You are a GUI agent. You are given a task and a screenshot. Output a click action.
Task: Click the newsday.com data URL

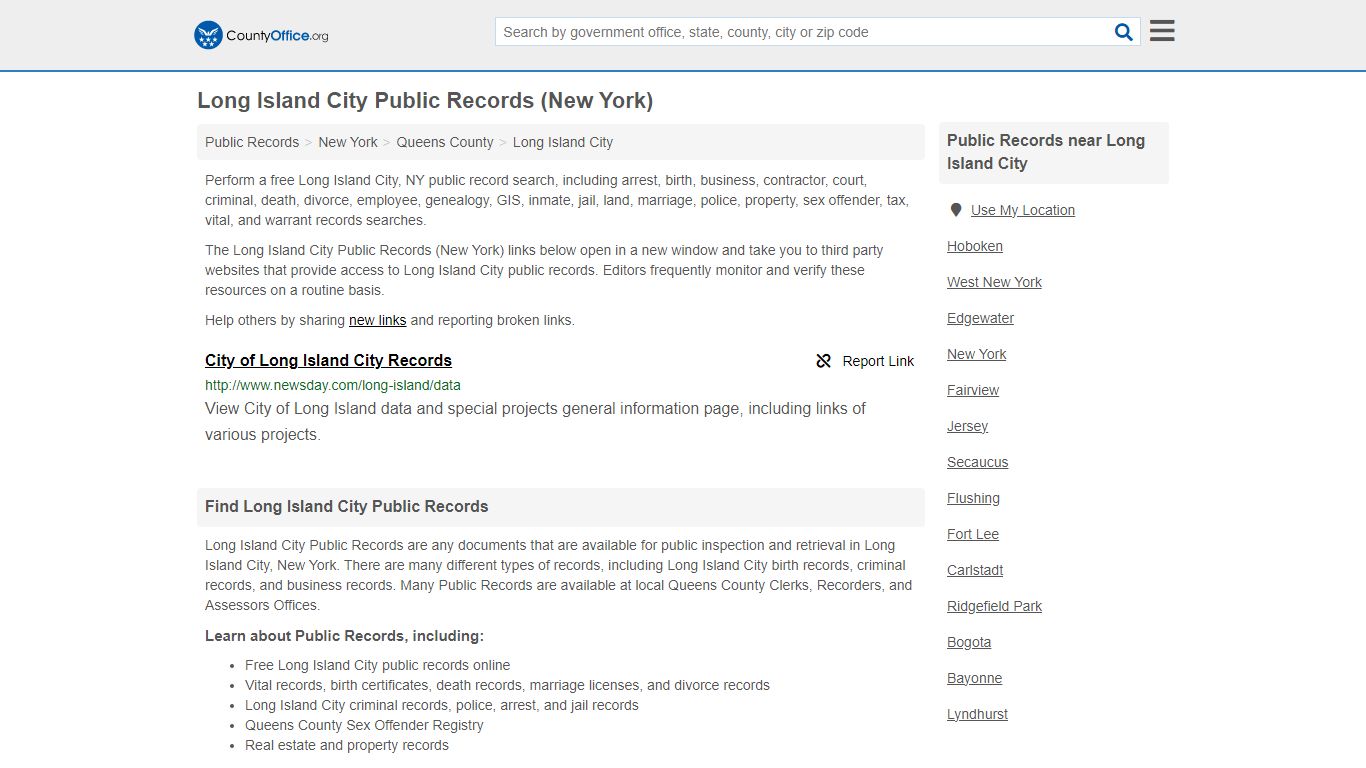coord(333,385)
